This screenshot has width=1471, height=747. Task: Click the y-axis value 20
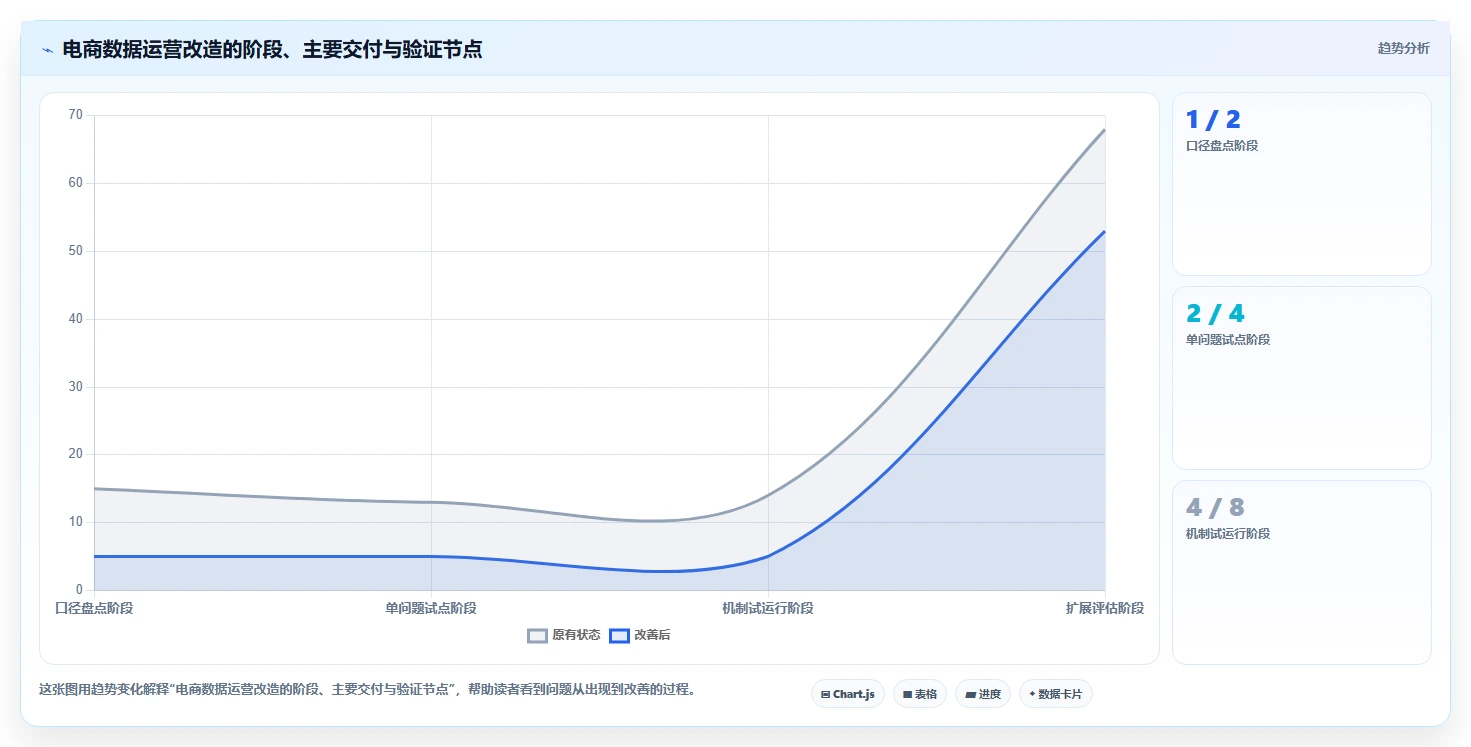tap(76, 454)
